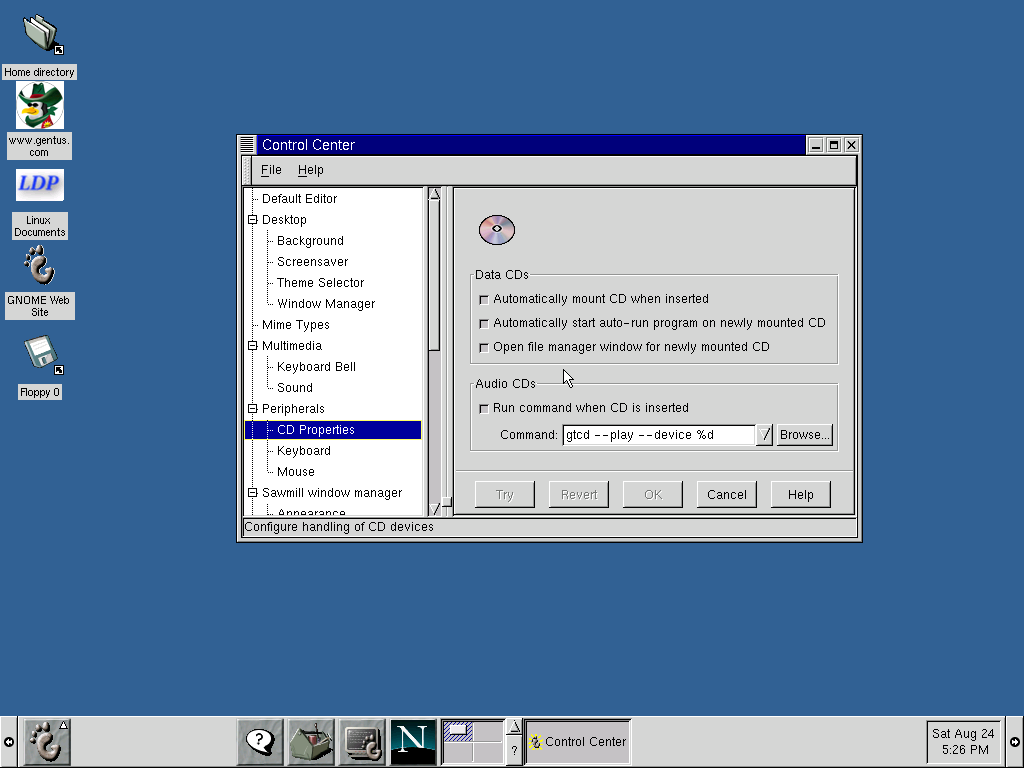The image size is (1024, 768).
Task: Click the Browse... button
Action: pyautogui.click(x=805, y=435)
